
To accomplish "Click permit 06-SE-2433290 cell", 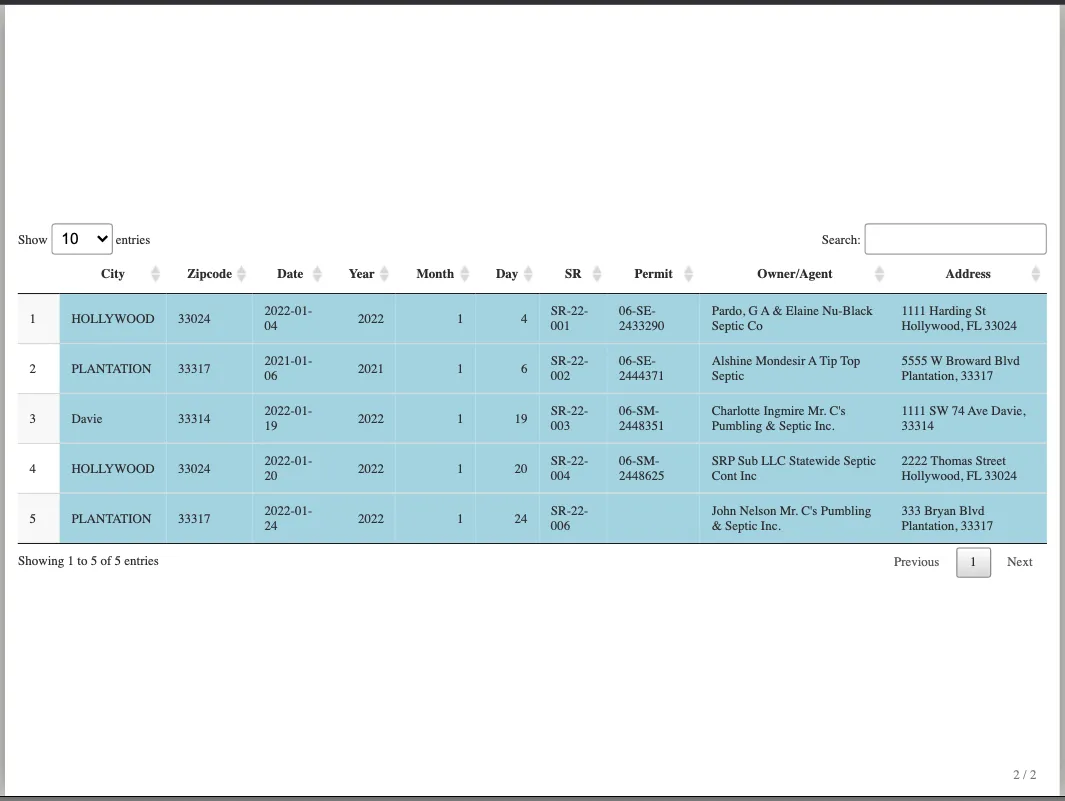I will click(x=653, y=319).
